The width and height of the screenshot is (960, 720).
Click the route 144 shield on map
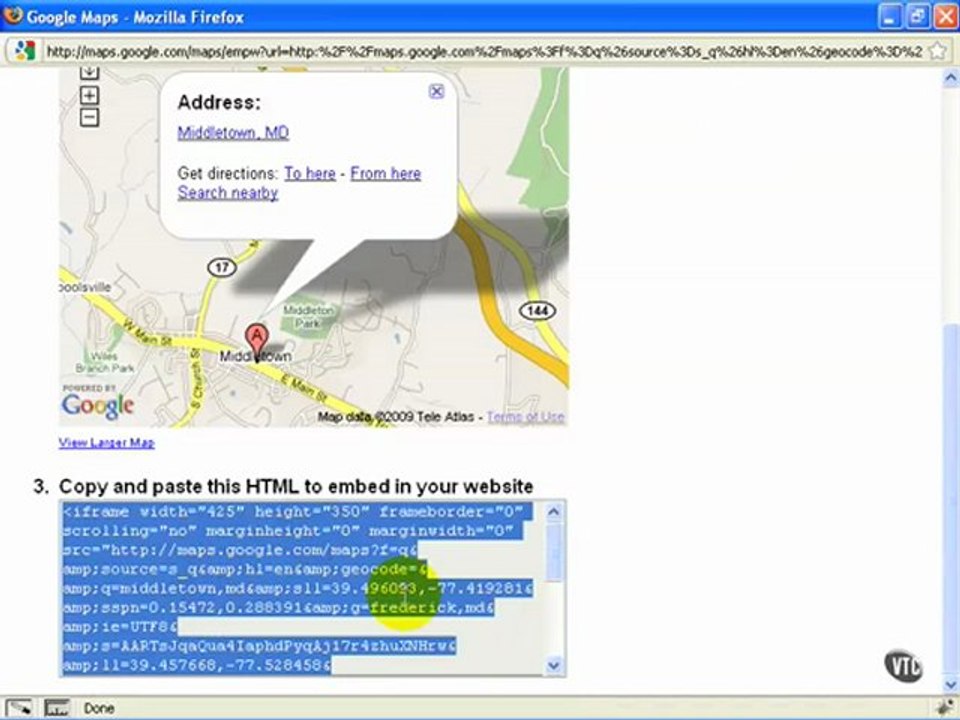click(x=537, y=311)
